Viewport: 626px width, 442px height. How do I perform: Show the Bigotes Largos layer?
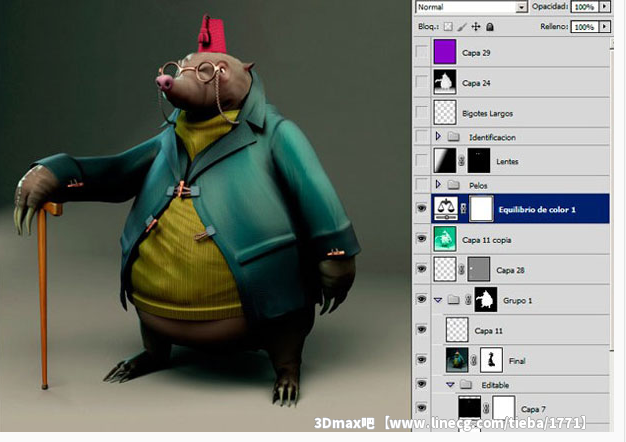coord(422,112)
